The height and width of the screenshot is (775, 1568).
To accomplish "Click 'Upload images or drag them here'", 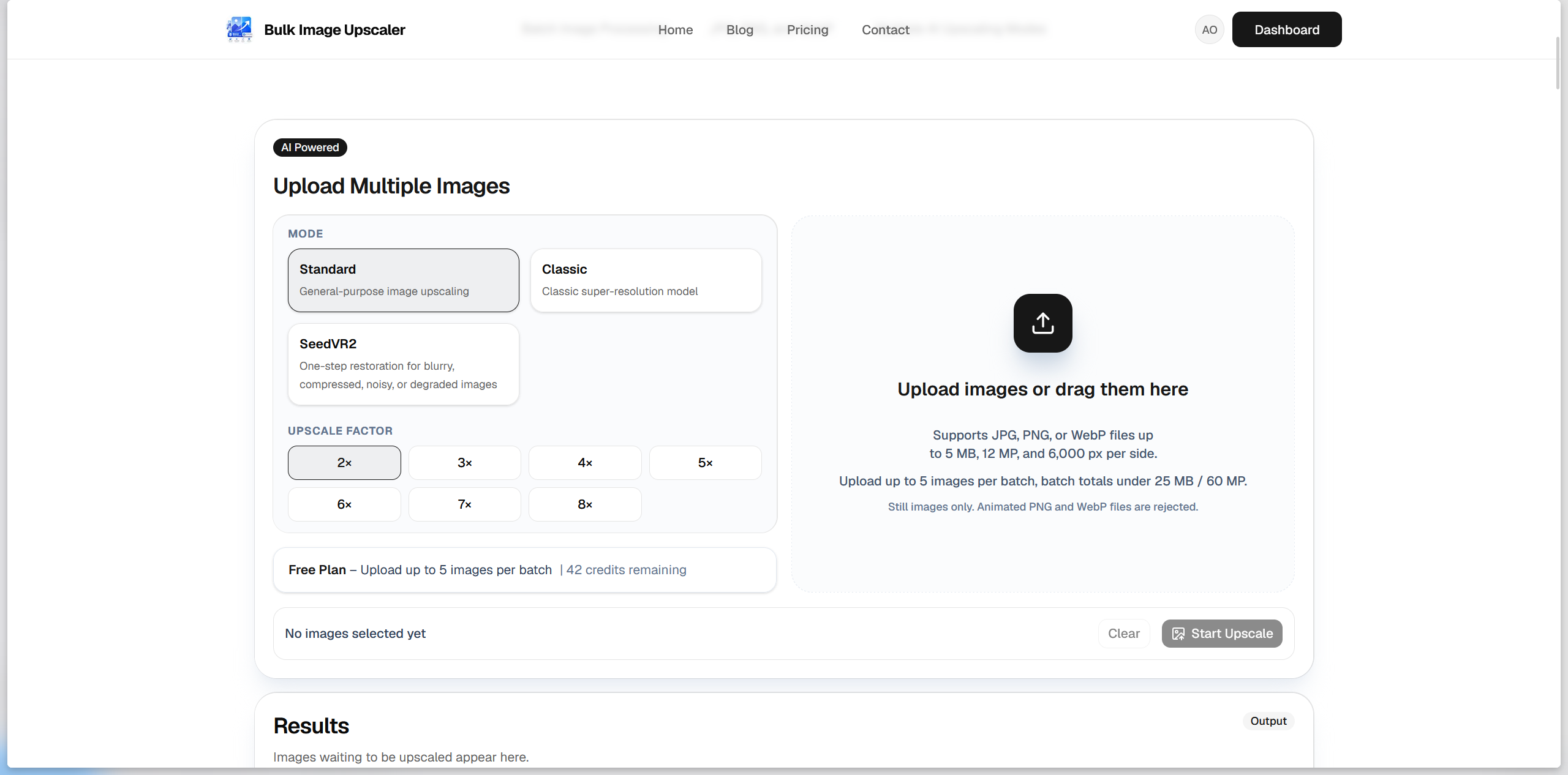I will click(x=1042, y=389).
